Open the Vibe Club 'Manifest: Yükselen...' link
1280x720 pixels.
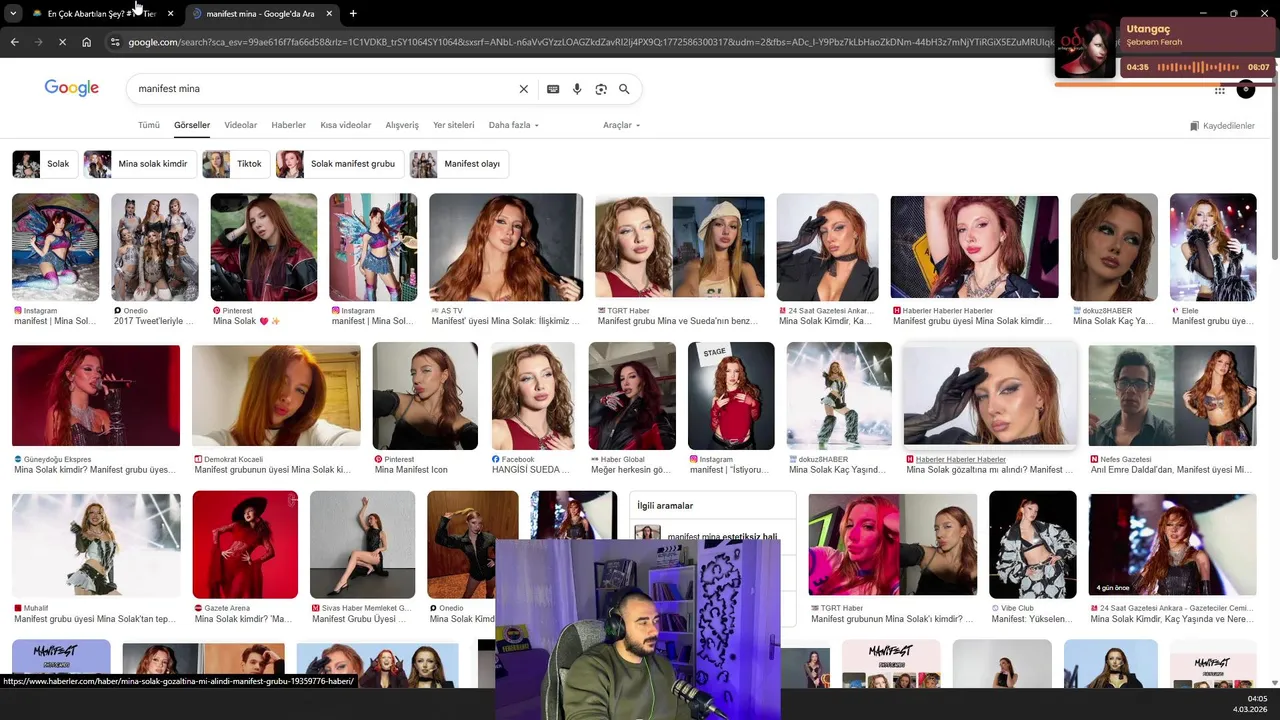[x=1032, y=619]
